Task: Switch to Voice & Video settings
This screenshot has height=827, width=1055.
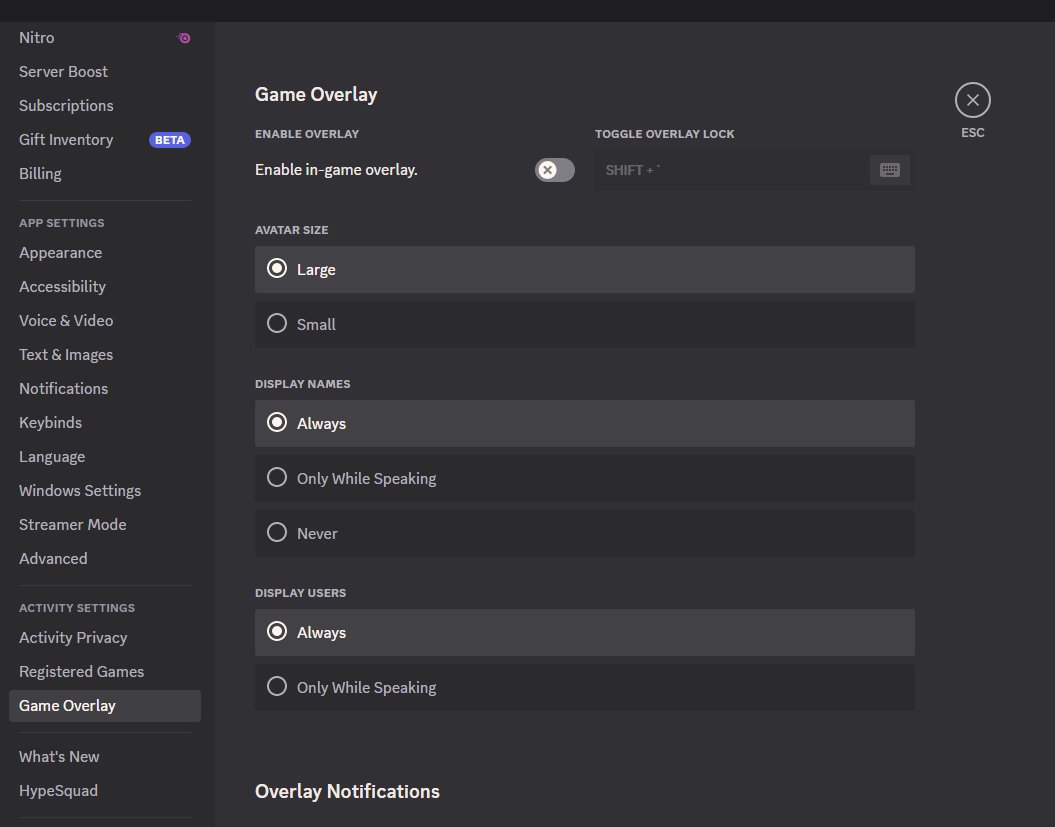Action: point(66,320)
